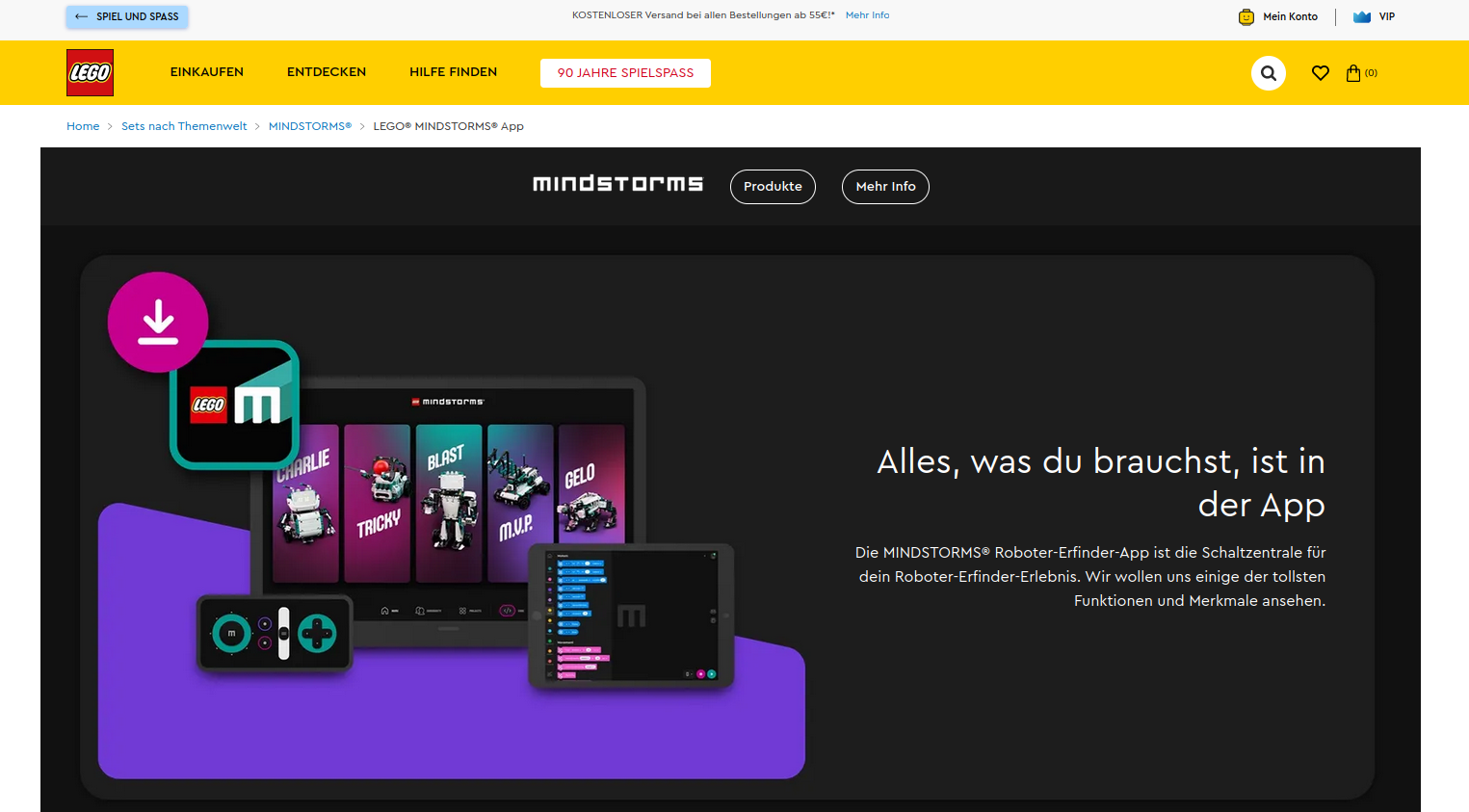Click the minifigure account icon
Screen dimensions: 1469x812
point(1246,16)
